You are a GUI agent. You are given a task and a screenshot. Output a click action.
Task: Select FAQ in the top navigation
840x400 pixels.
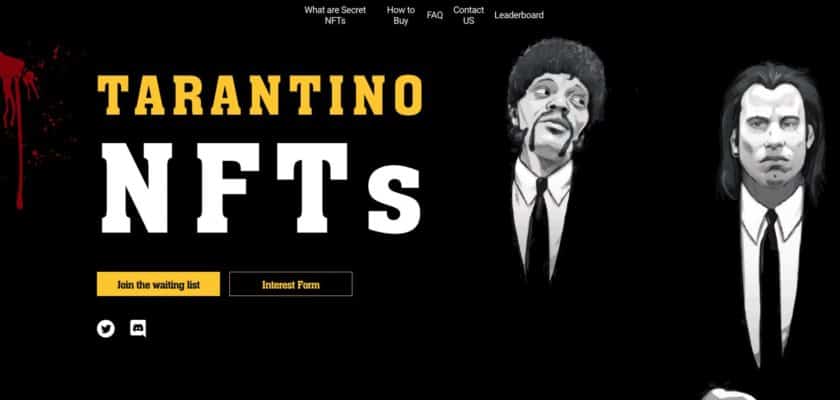[434, 16]
